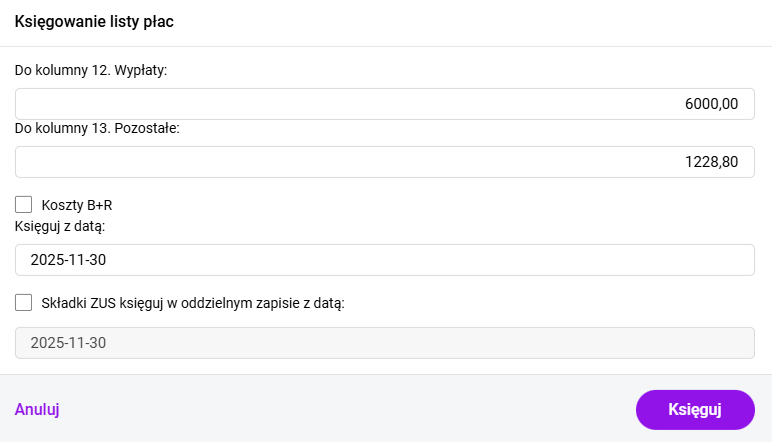
Task: Click the "Księguj z datą:" label
Action: [x=60, y=226]
